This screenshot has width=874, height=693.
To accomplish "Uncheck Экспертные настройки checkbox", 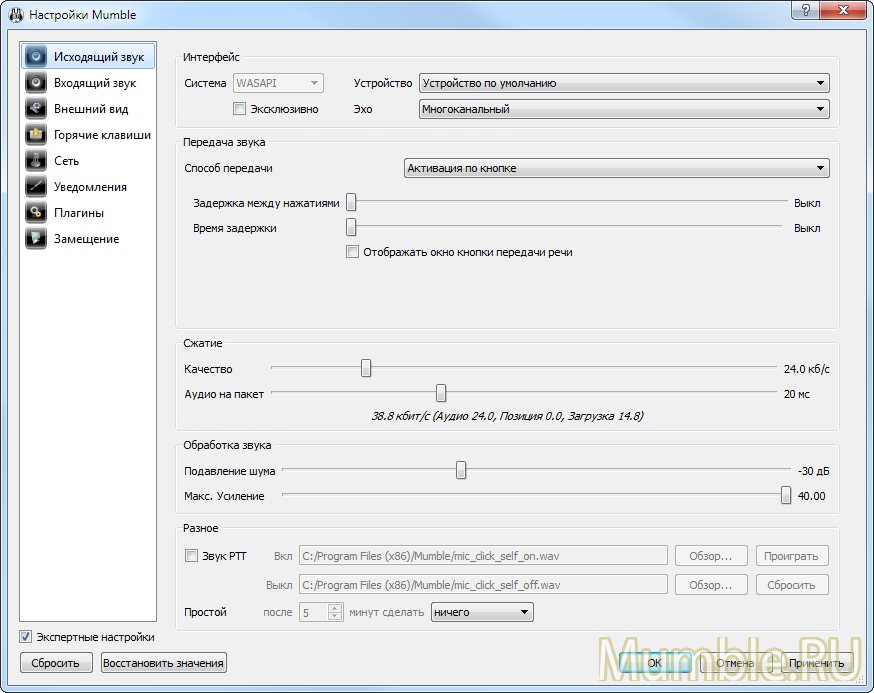I will pyautogui.click(x=25, y=637).
